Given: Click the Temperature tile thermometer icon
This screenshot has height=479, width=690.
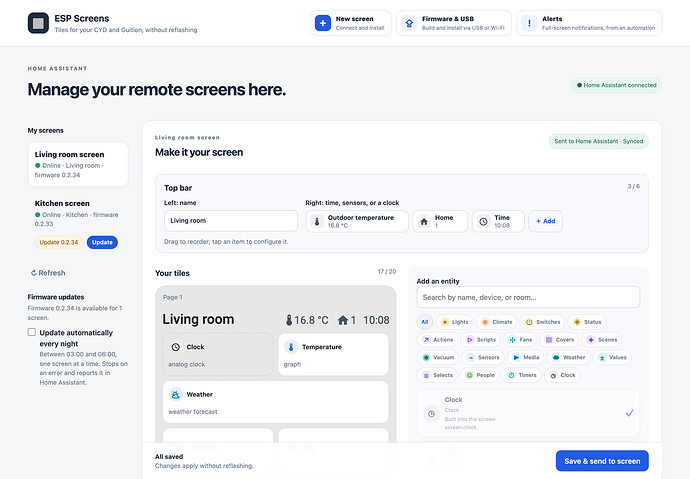Looking at the screenshot, I should [x=291, y=347].
